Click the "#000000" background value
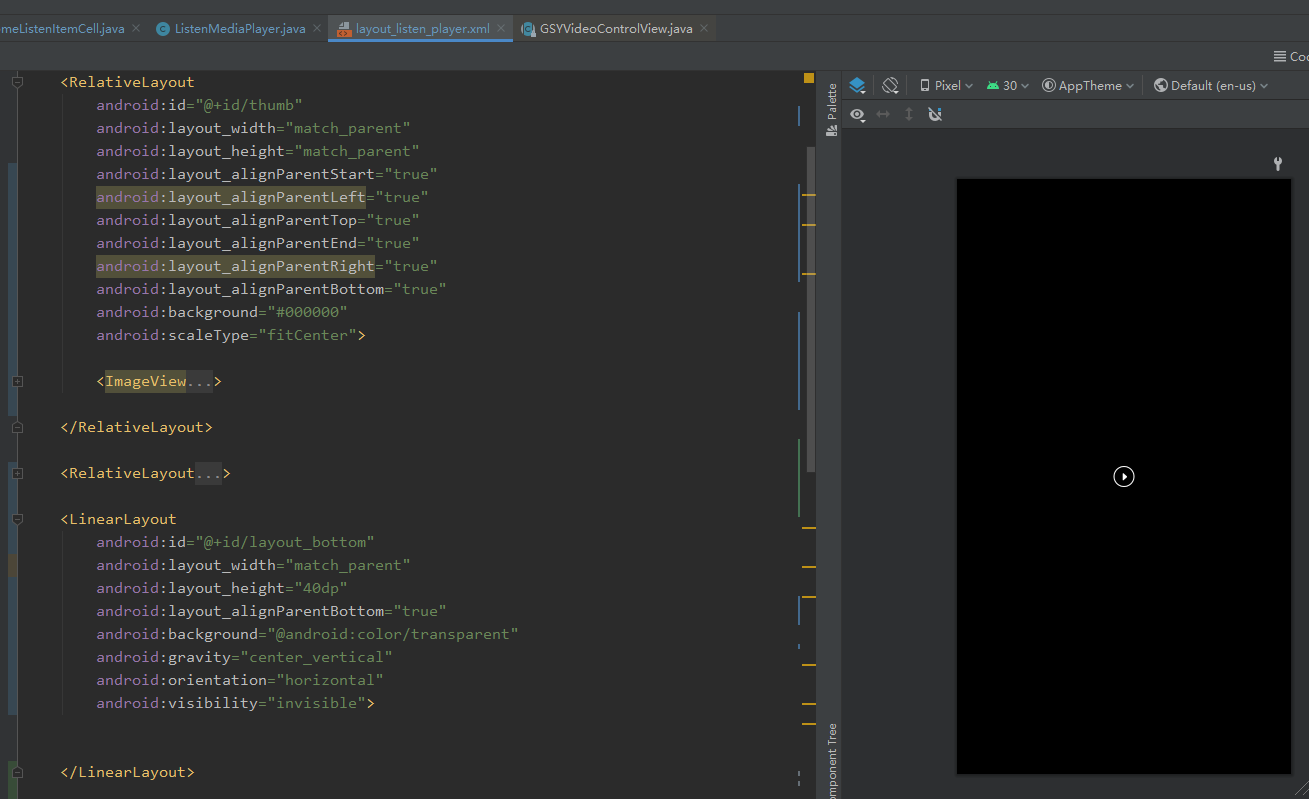The image size is (1309, 799). click(307, 312)
